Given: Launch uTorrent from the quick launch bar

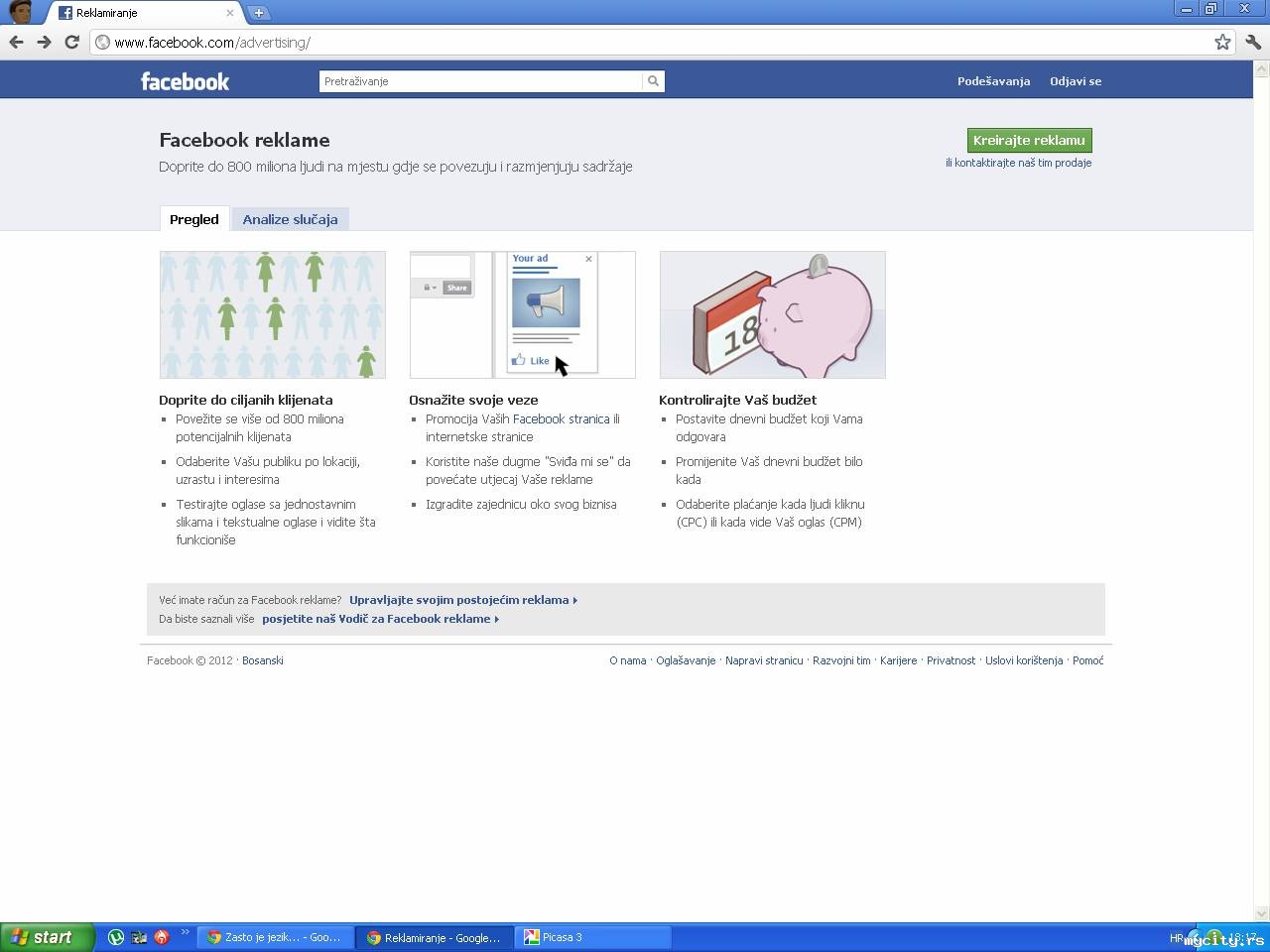Looking at the screenshot, I should pos(116,937).
